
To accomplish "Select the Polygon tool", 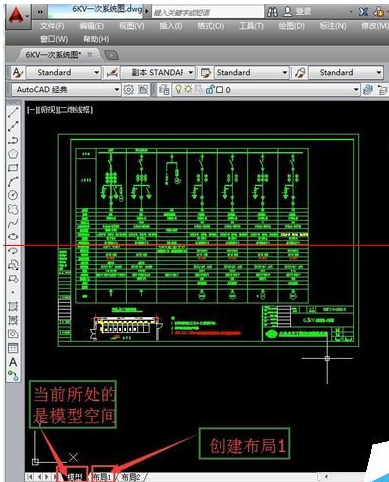I will 13,154.
